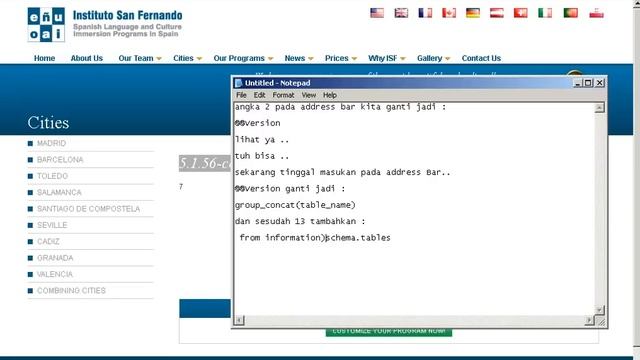Open the SALAMANCA city link
Screen dimensions: 640x360
click(x=59, y=192)
